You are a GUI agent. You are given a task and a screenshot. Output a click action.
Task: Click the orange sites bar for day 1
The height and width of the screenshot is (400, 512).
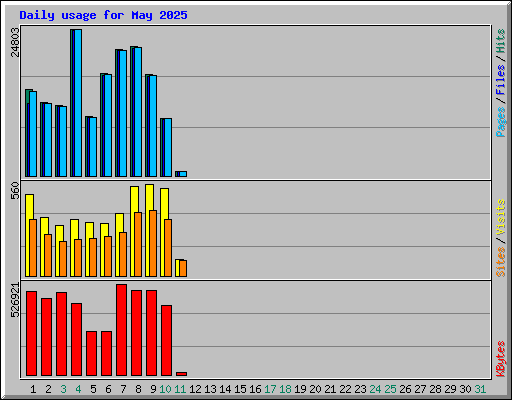coord(33,248)
